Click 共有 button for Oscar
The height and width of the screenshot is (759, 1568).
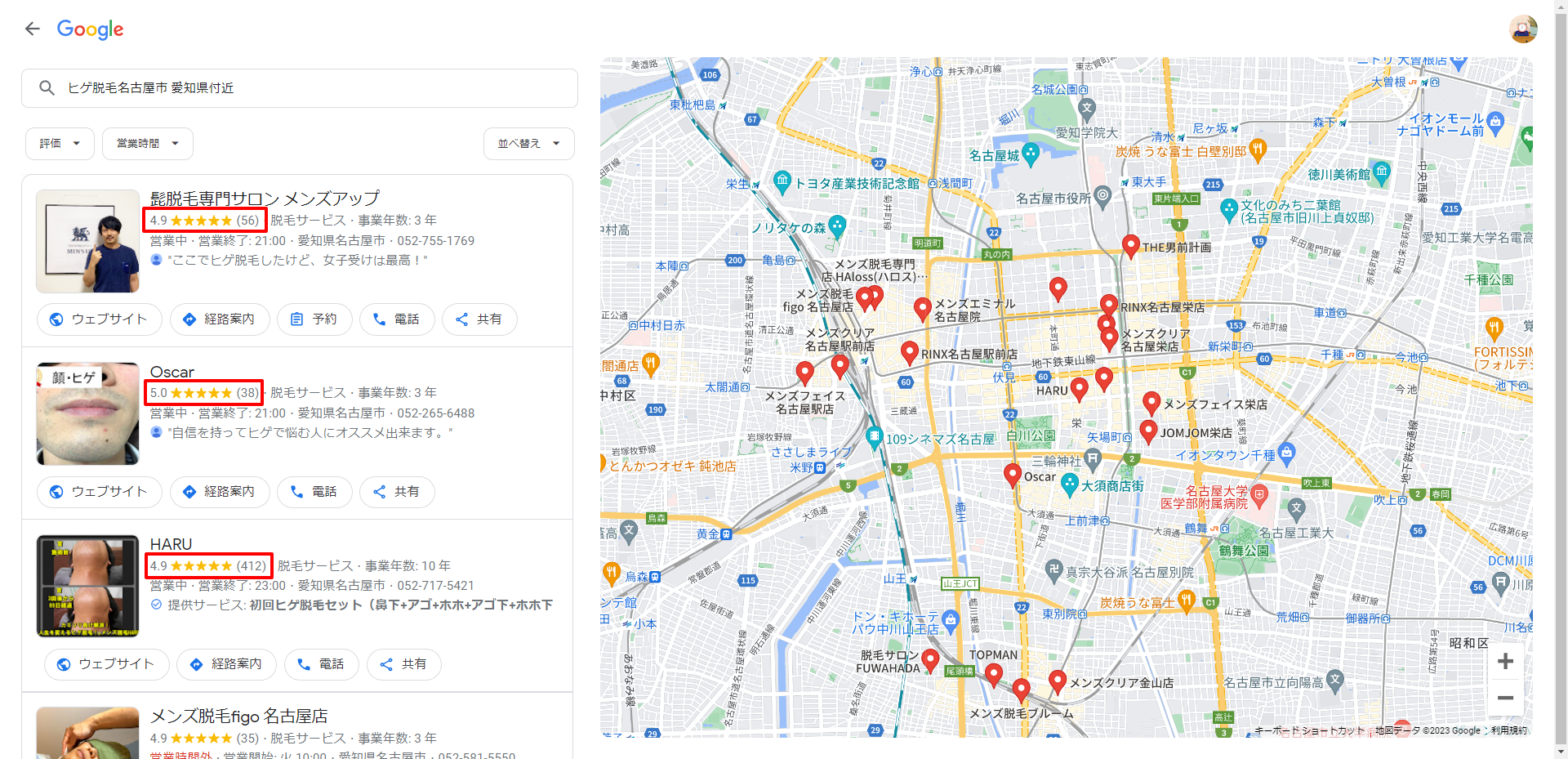pos(397,492)
